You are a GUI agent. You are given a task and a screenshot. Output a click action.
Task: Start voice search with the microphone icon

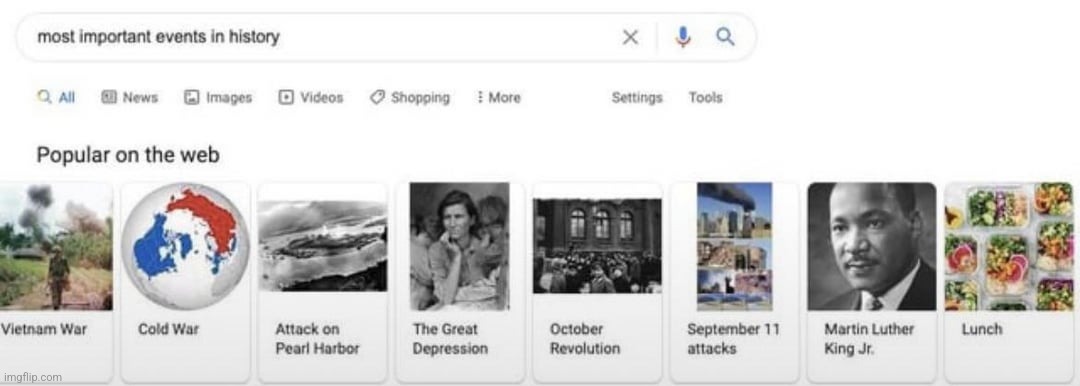pyautogui.click(x=683, y=37)
